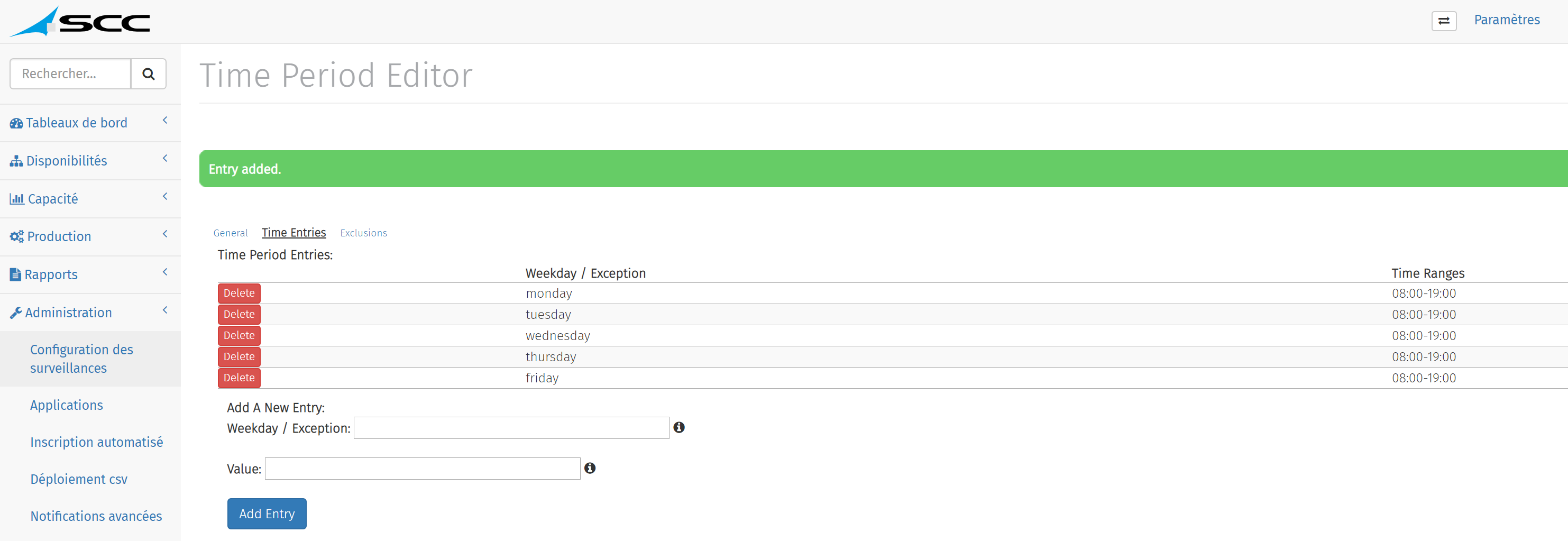Select the Time Entries tab
The image size is (1568, 541).
point(294,233)
